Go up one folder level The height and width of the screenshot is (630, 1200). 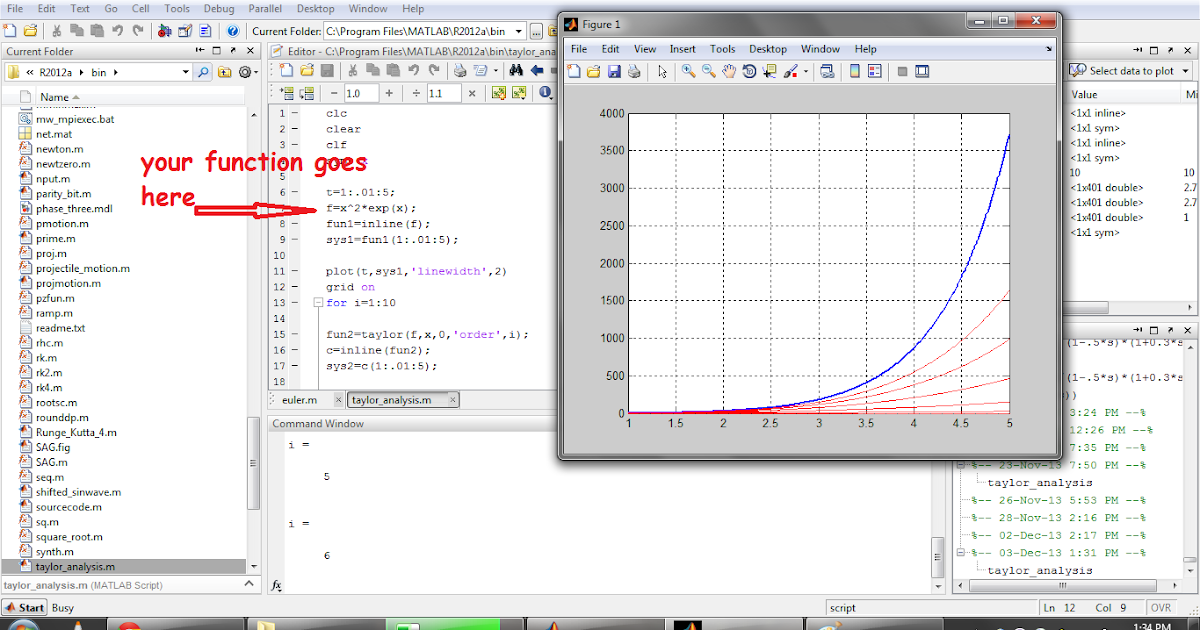[x=224, y=72]
